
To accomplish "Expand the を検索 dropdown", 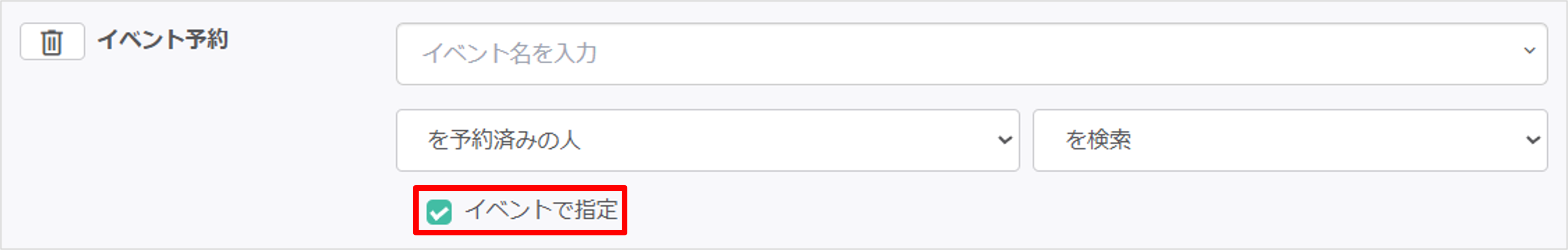I will click(1289, 140).
